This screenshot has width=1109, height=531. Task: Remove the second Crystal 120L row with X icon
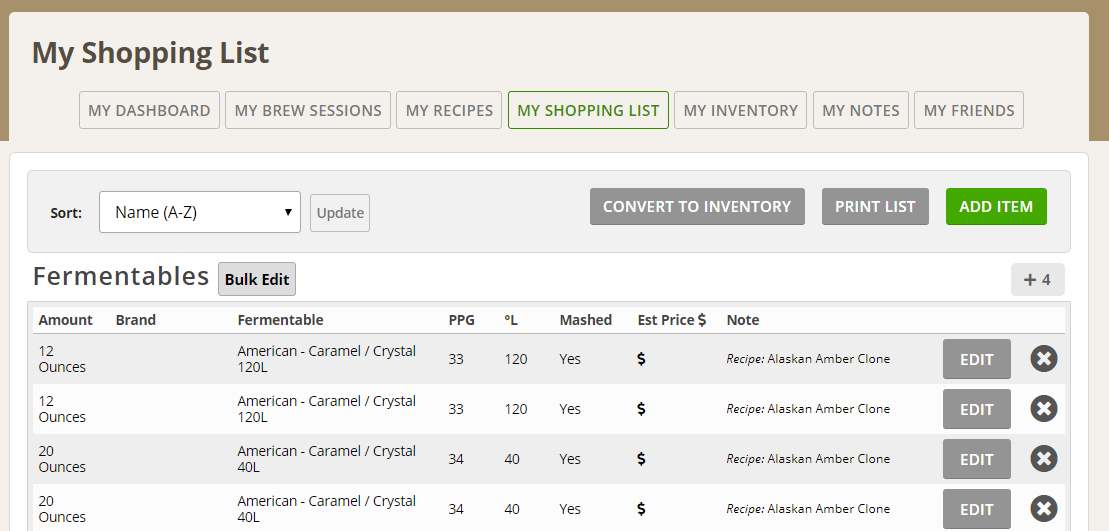pyautogui.click(x=1043, y=409)
